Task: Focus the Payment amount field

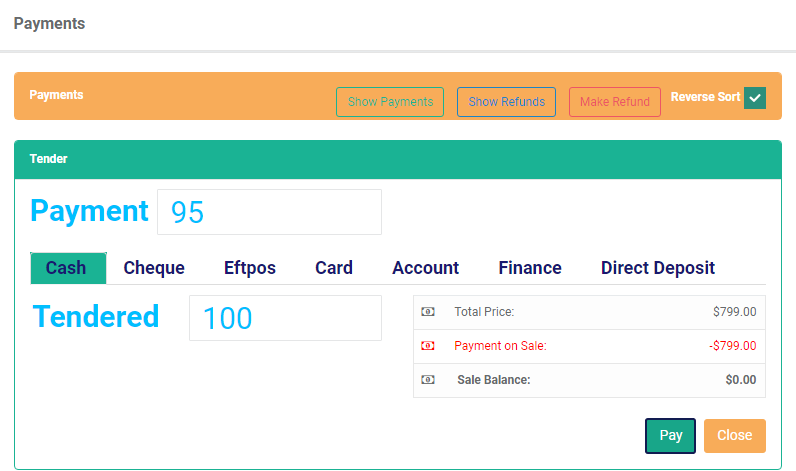Action: [x=270, y=212]
